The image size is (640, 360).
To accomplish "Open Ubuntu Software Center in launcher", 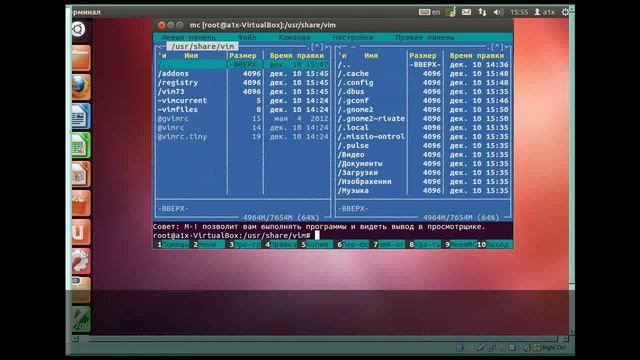I will tap(81, 203).
